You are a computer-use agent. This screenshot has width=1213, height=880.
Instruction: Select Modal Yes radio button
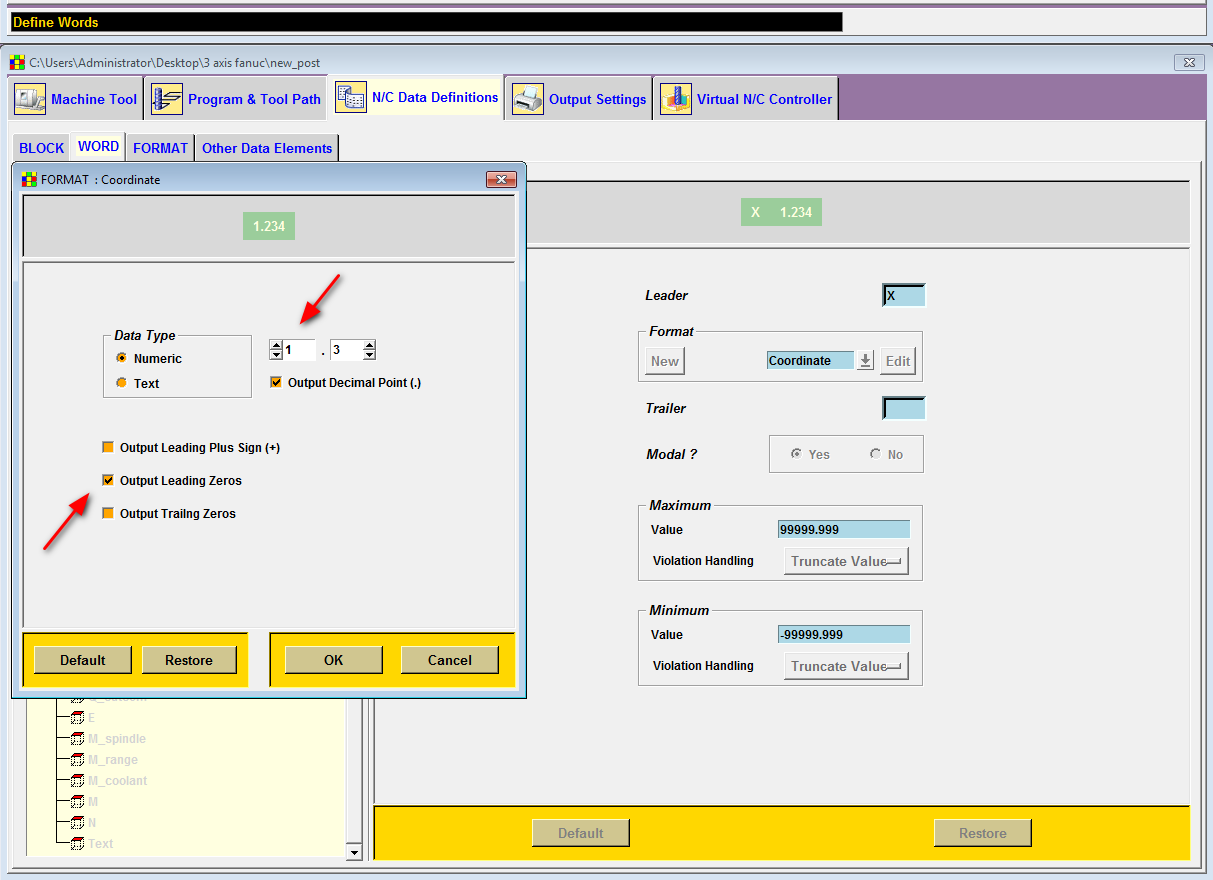click(x=796, y=454)
